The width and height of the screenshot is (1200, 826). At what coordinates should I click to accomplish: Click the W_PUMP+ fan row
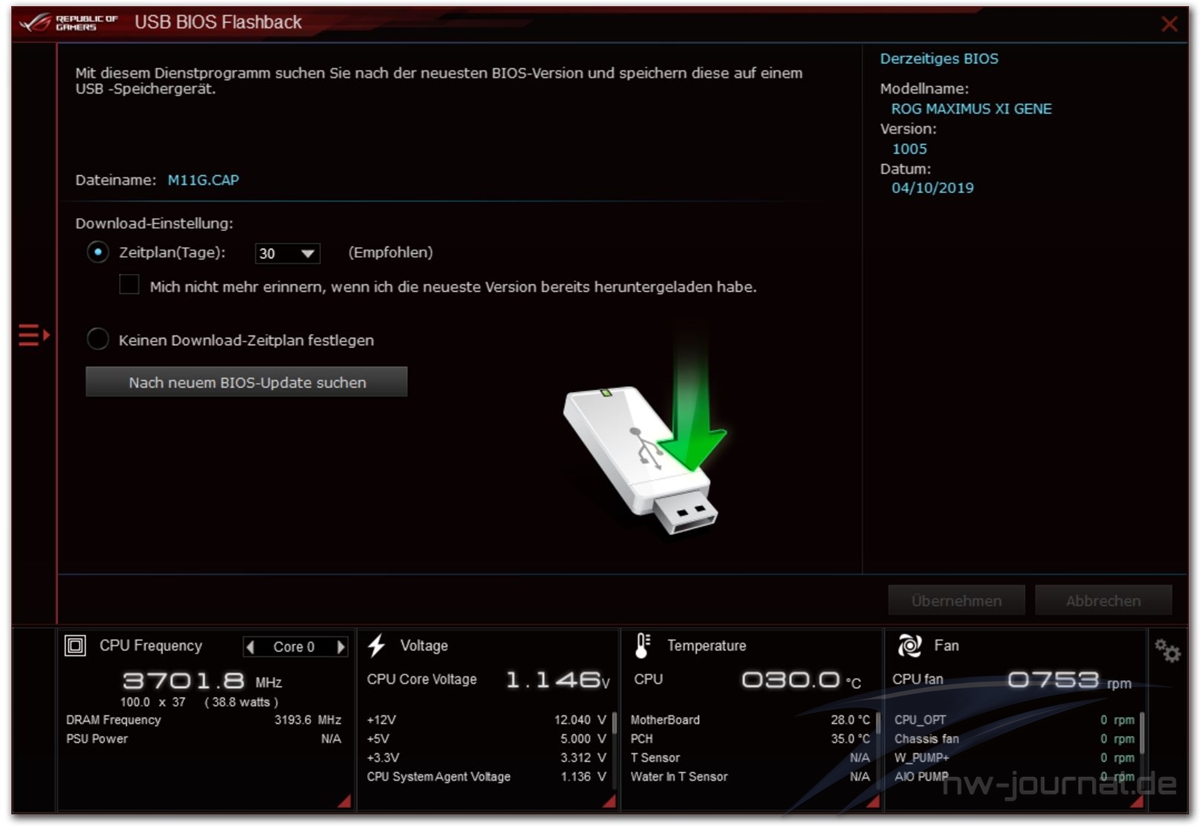(1014, 758)
